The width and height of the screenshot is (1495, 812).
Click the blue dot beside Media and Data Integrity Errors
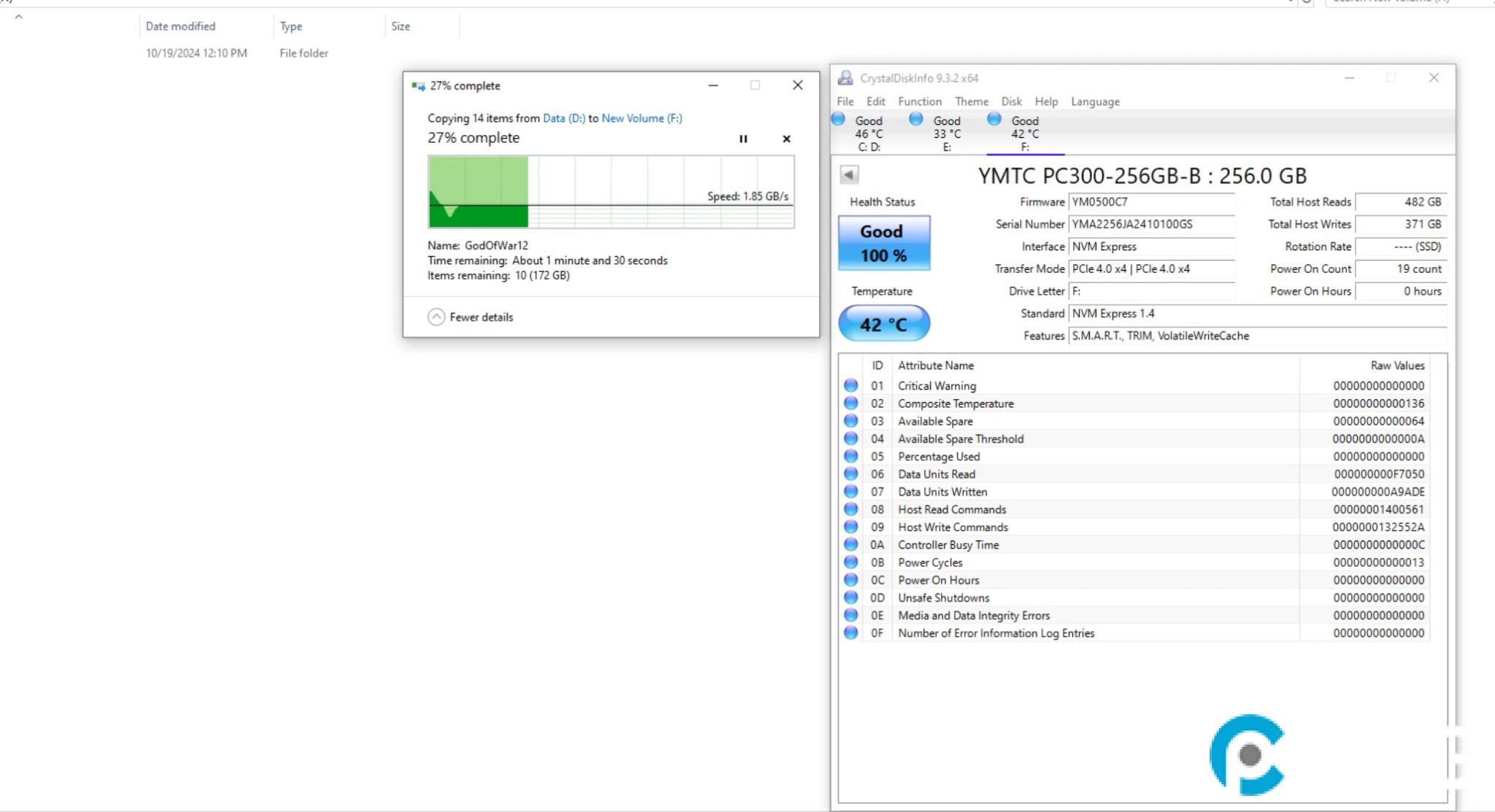[x=851, y=615]
